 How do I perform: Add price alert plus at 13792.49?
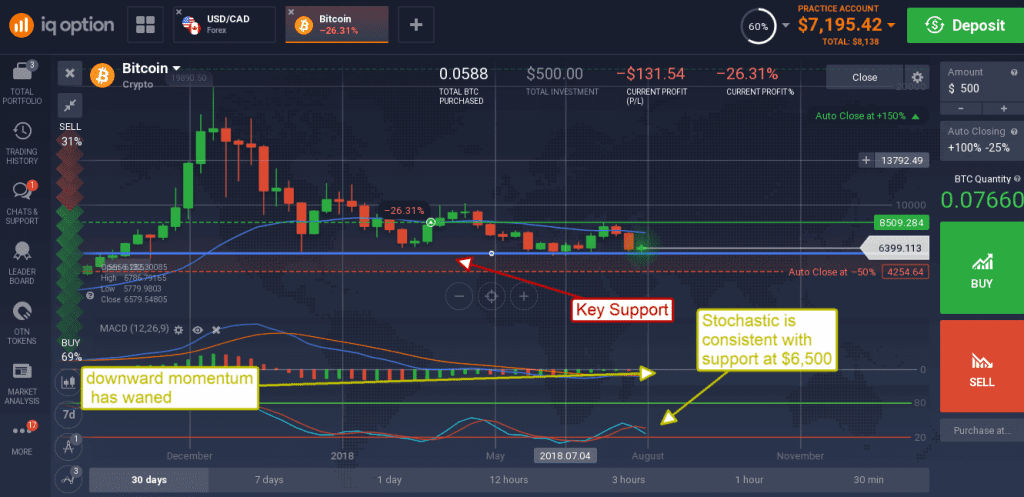[866, 160]
